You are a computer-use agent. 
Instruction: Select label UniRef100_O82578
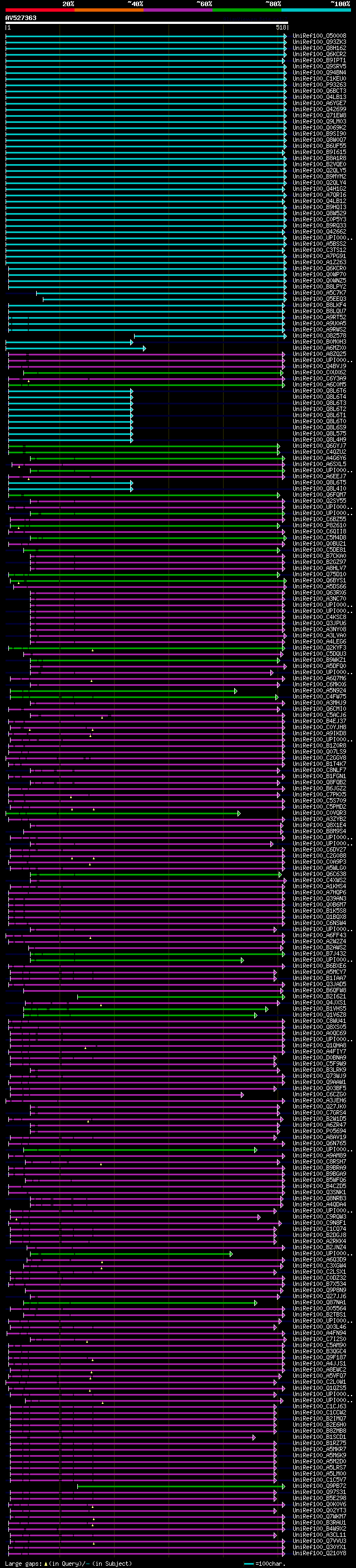click(319, 335)
